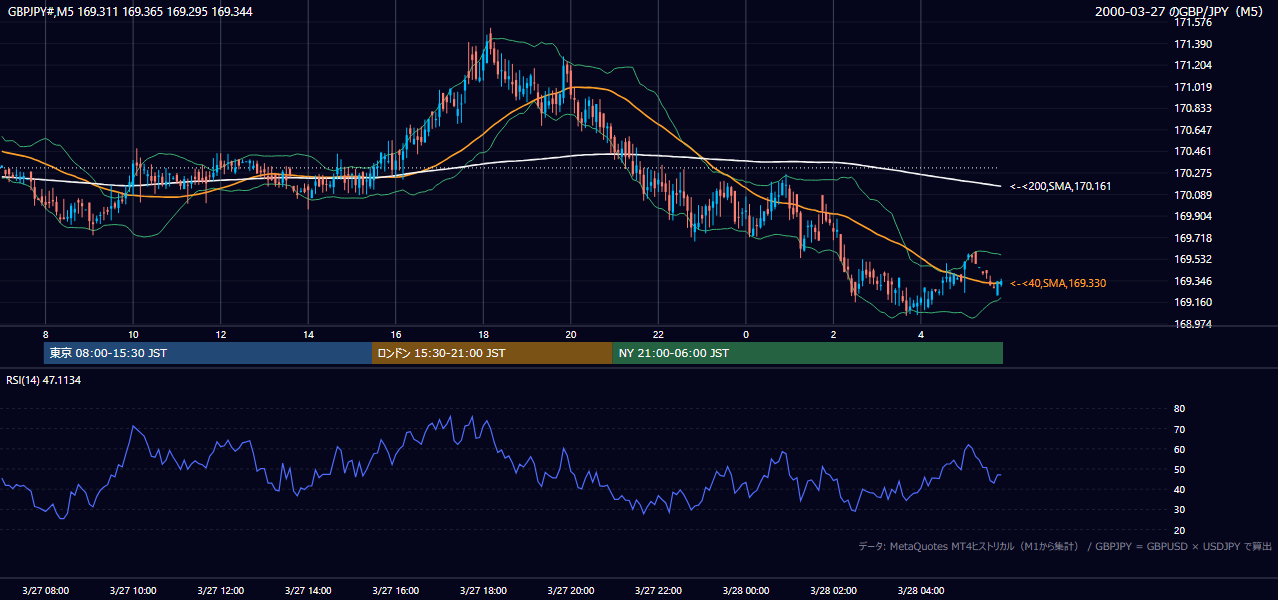Click hour tick 18 under price chart

483,335
